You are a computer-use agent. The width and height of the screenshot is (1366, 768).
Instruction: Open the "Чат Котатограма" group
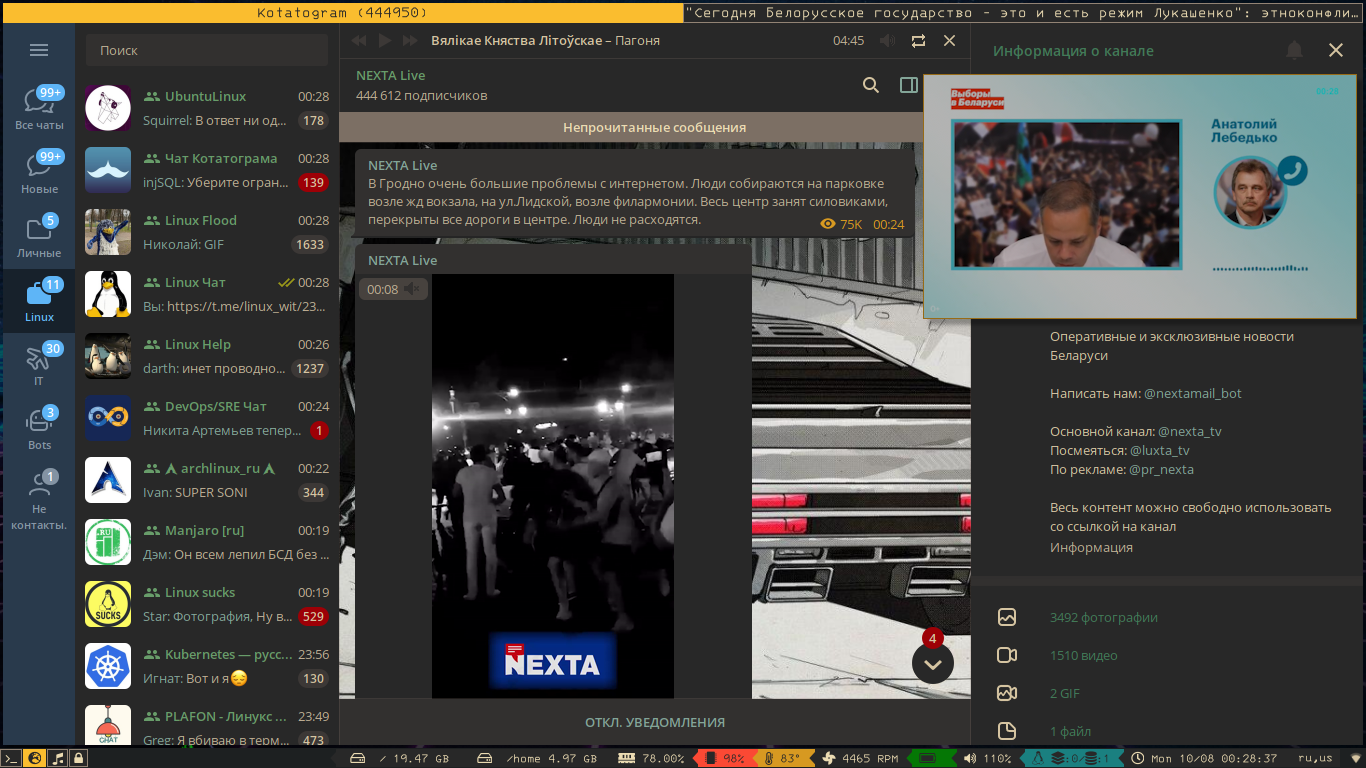pos(207,170)
